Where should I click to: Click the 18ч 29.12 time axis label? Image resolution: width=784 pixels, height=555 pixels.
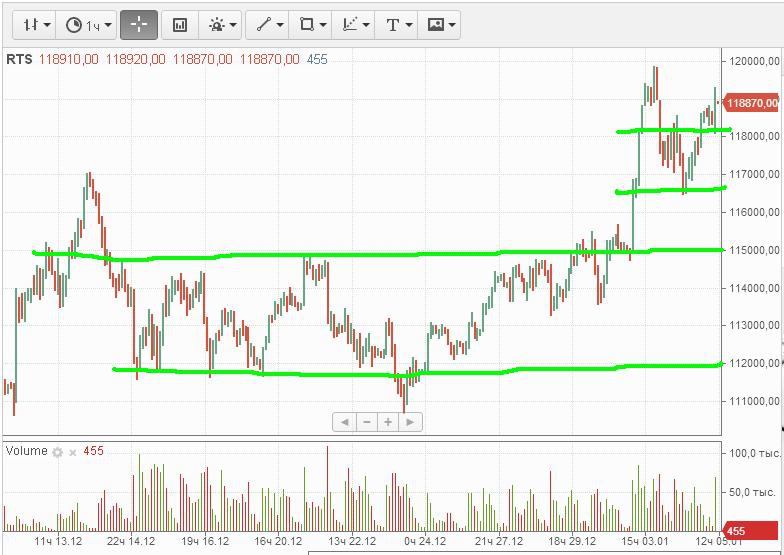[x=572, y=542]
